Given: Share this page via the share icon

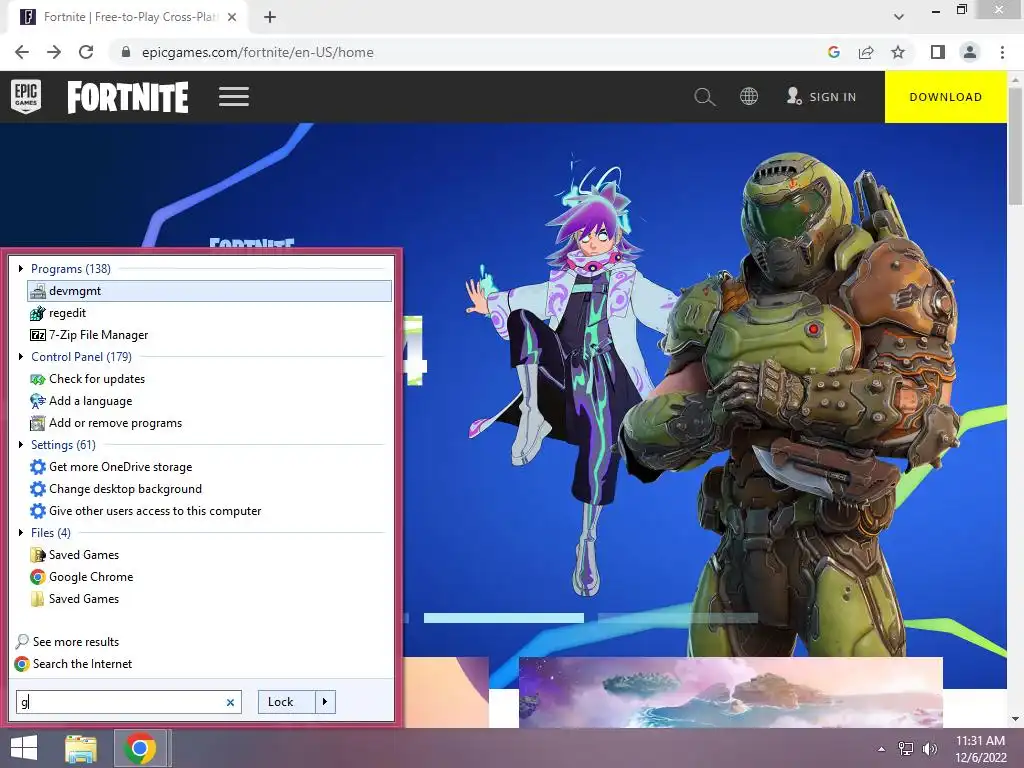Looking at the screenshot, I should point(866,52).
